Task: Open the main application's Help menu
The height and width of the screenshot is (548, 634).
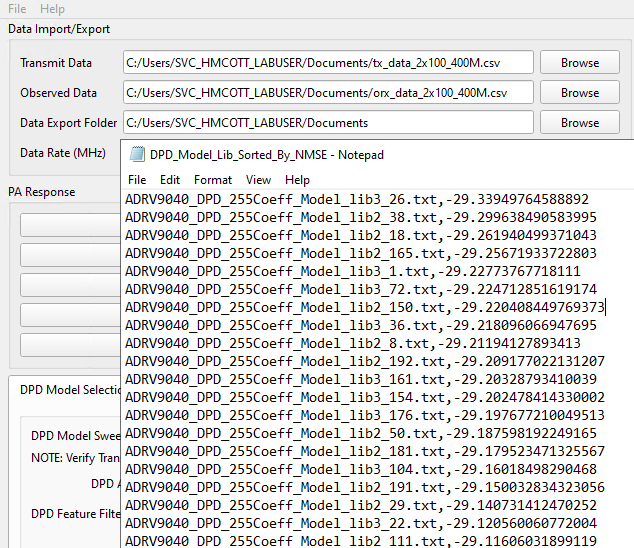Action: 52,8
